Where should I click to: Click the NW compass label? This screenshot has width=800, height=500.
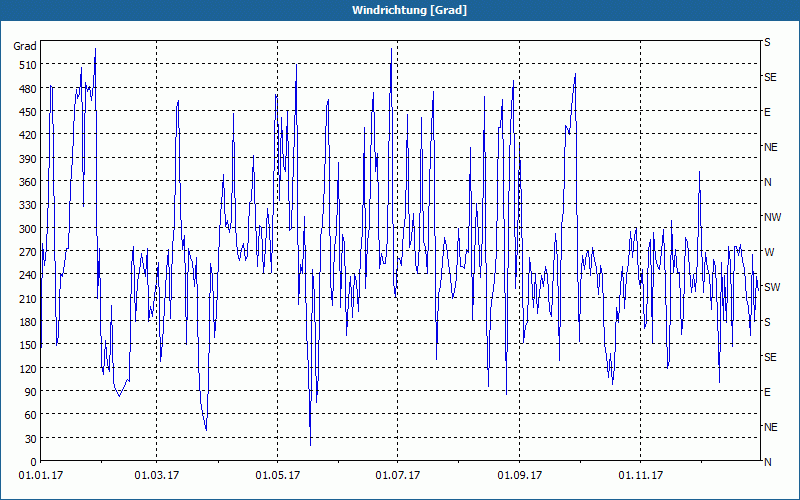[x=772, y=217]
